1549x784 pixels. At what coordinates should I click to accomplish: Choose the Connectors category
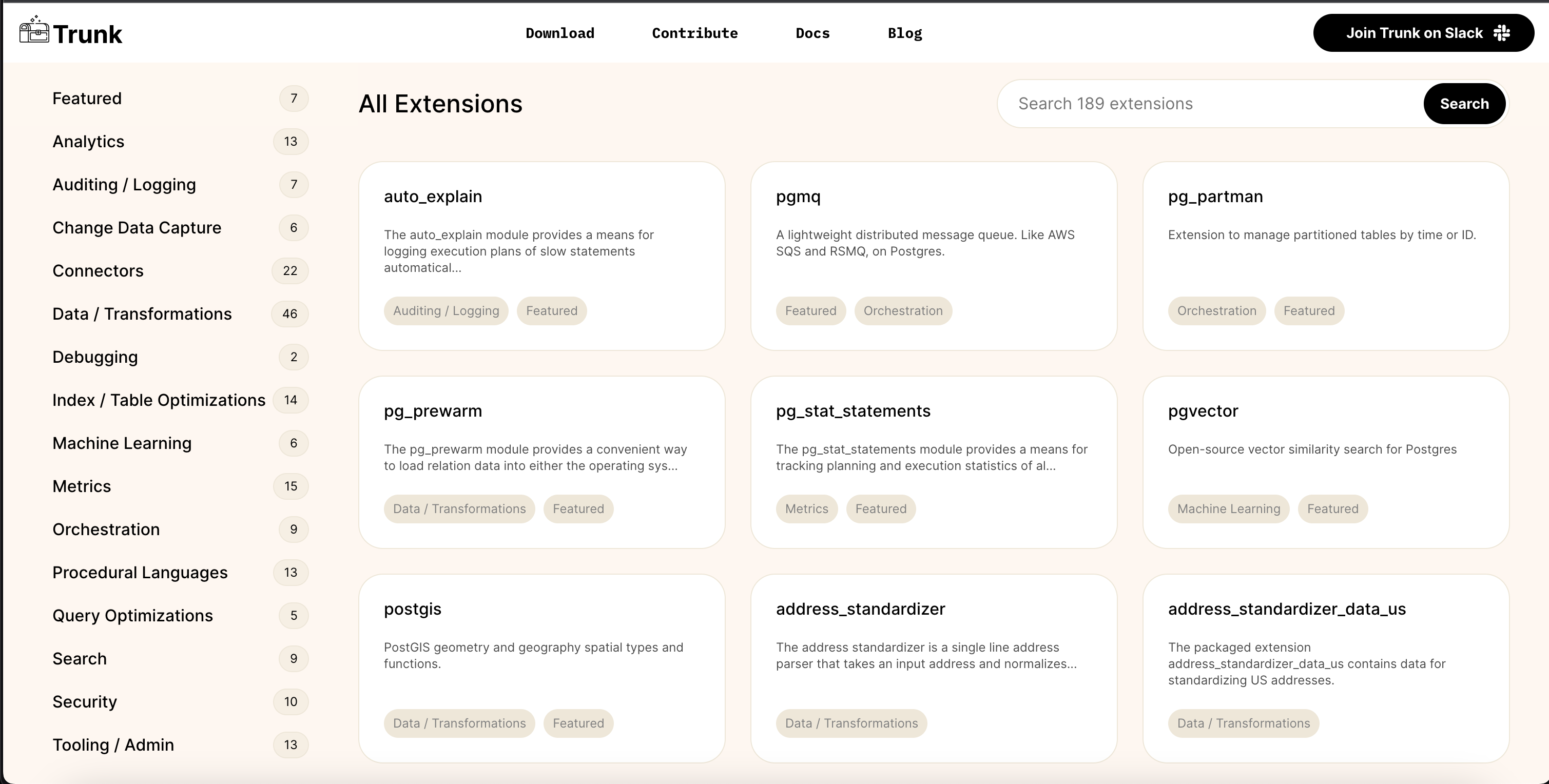pos(180,271)
